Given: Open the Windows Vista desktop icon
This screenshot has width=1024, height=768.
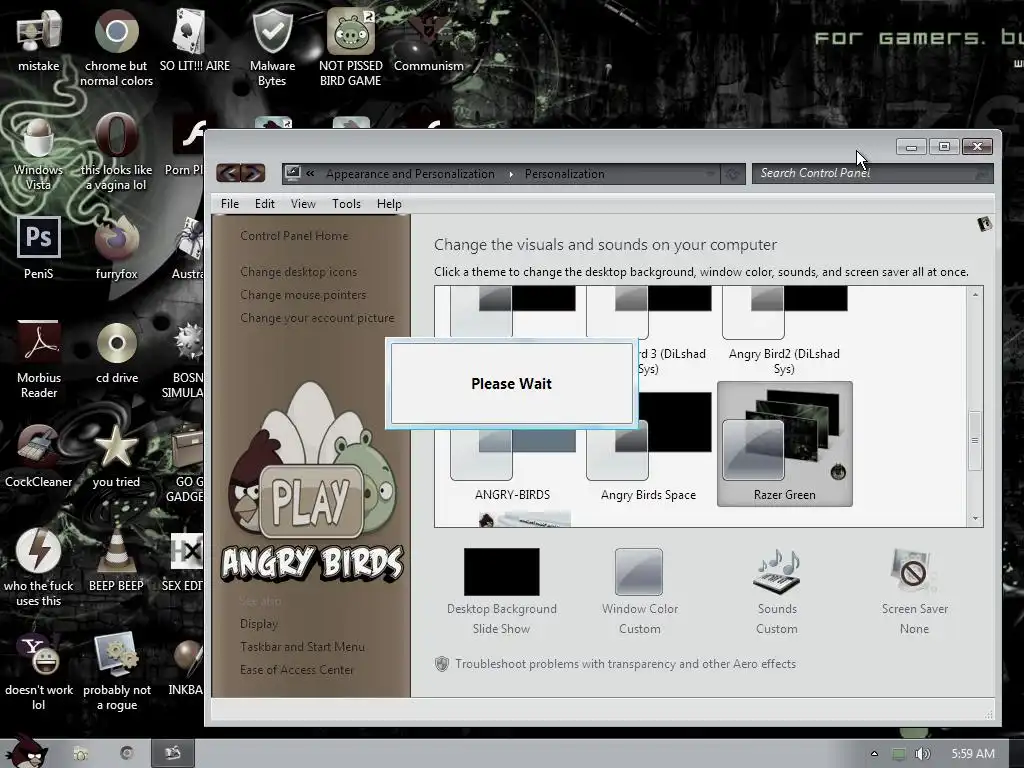Looking at the screenshot, I should point(39,137).
